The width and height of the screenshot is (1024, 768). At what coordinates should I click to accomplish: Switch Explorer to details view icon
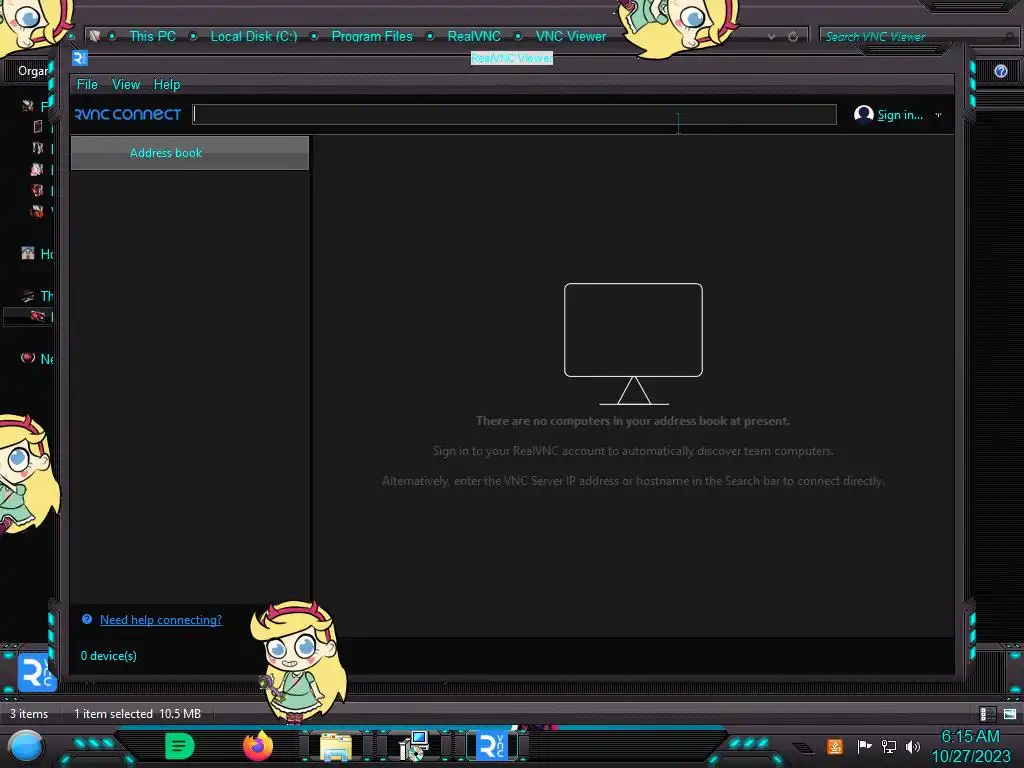click(x=987, y=714)
